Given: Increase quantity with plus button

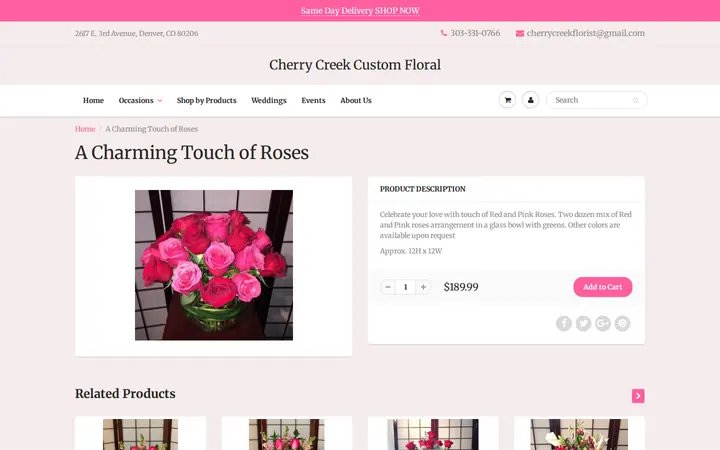Looking at the screenshot, I should pyautogui.click(x=423, y=287).
